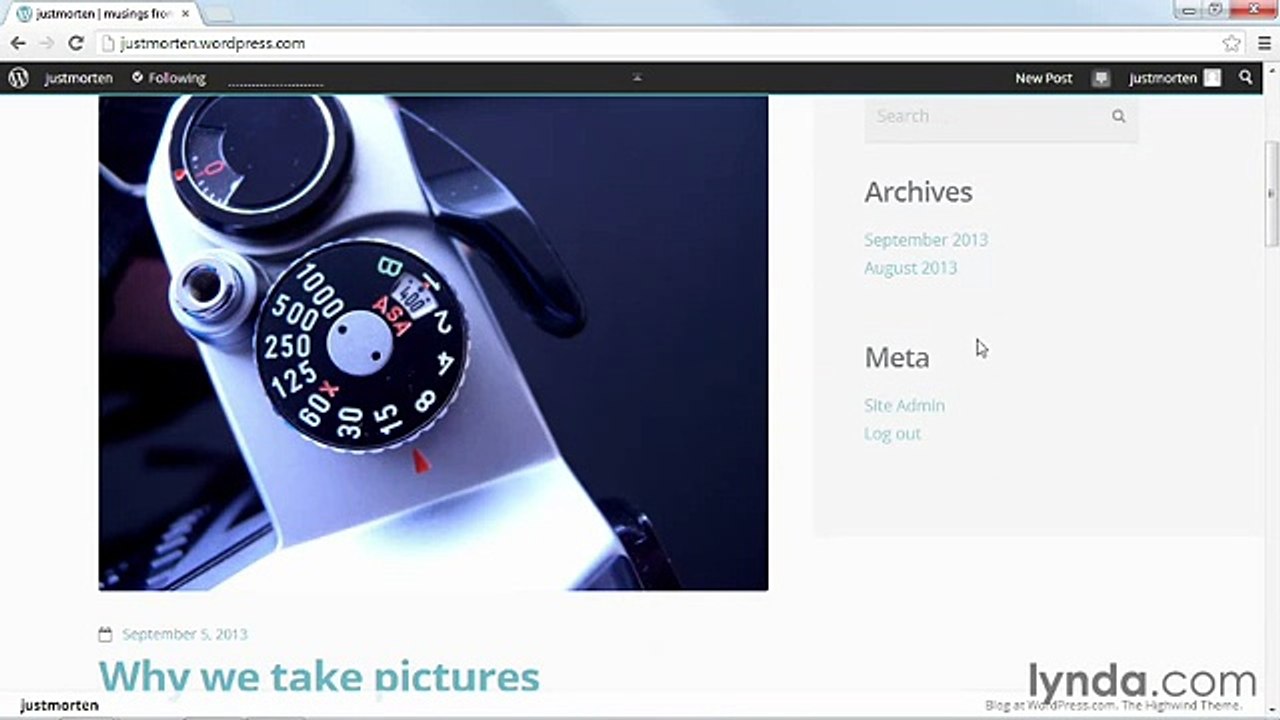This screenshot has width=1280, height=720.
Task: Reload the page with the refresh icon
Action: (75, 43)
